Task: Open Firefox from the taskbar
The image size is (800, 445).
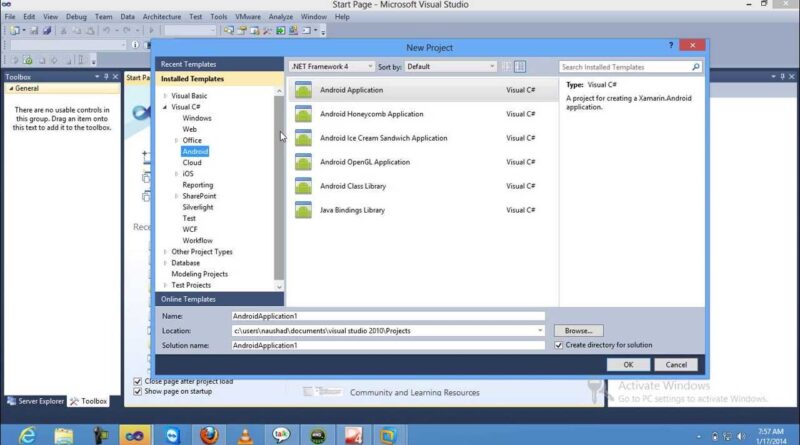Action: click(209, 435)
